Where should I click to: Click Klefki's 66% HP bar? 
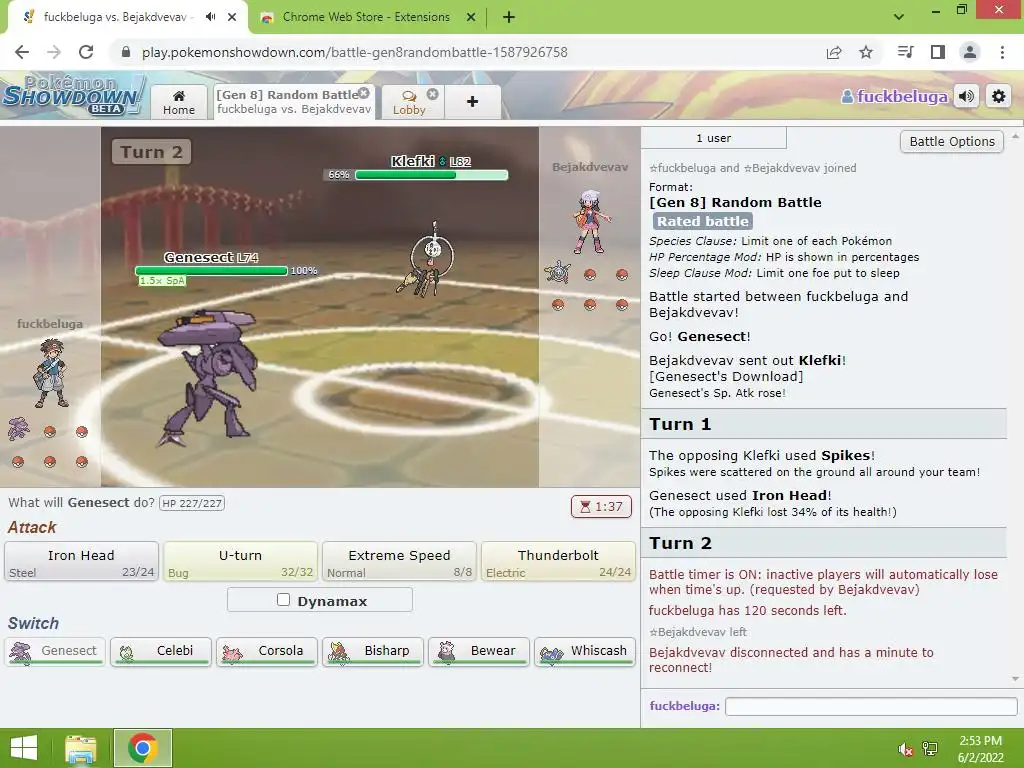(431, 175)
